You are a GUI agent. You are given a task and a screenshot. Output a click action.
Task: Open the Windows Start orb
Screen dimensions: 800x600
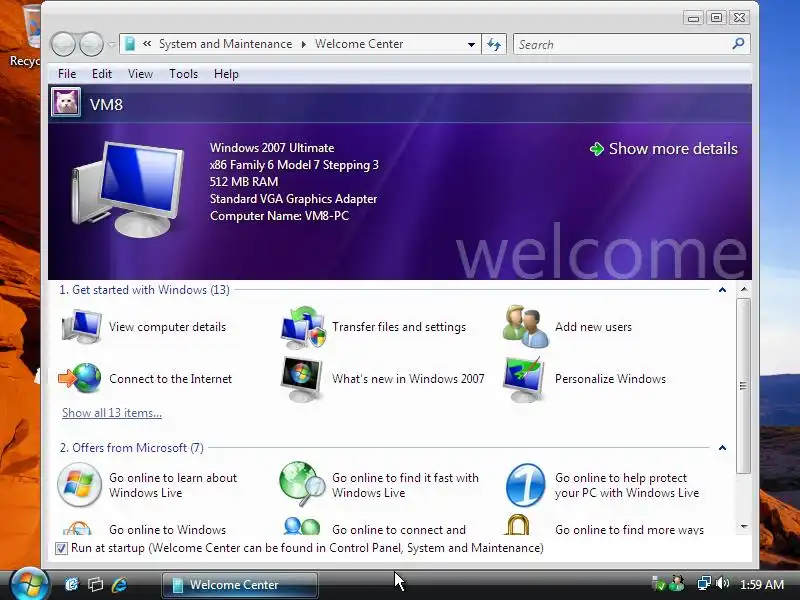(29, 584)
